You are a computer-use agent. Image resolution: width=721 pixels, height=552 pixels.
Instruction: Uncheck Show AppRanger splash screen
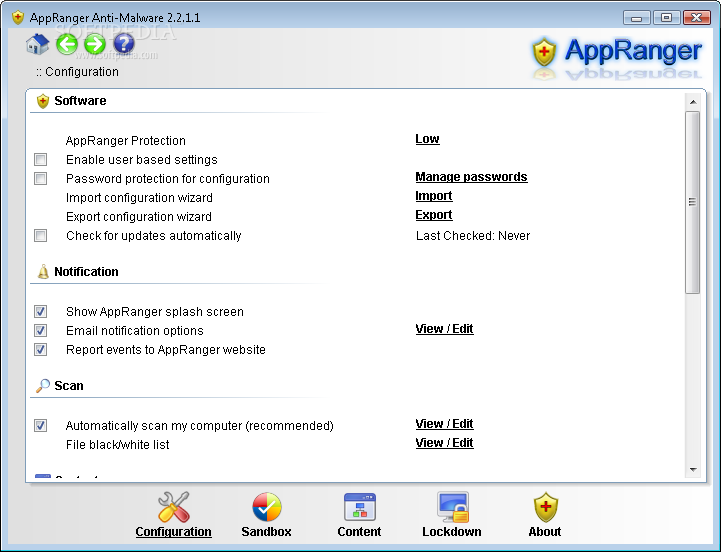click(x=40, y=311)
